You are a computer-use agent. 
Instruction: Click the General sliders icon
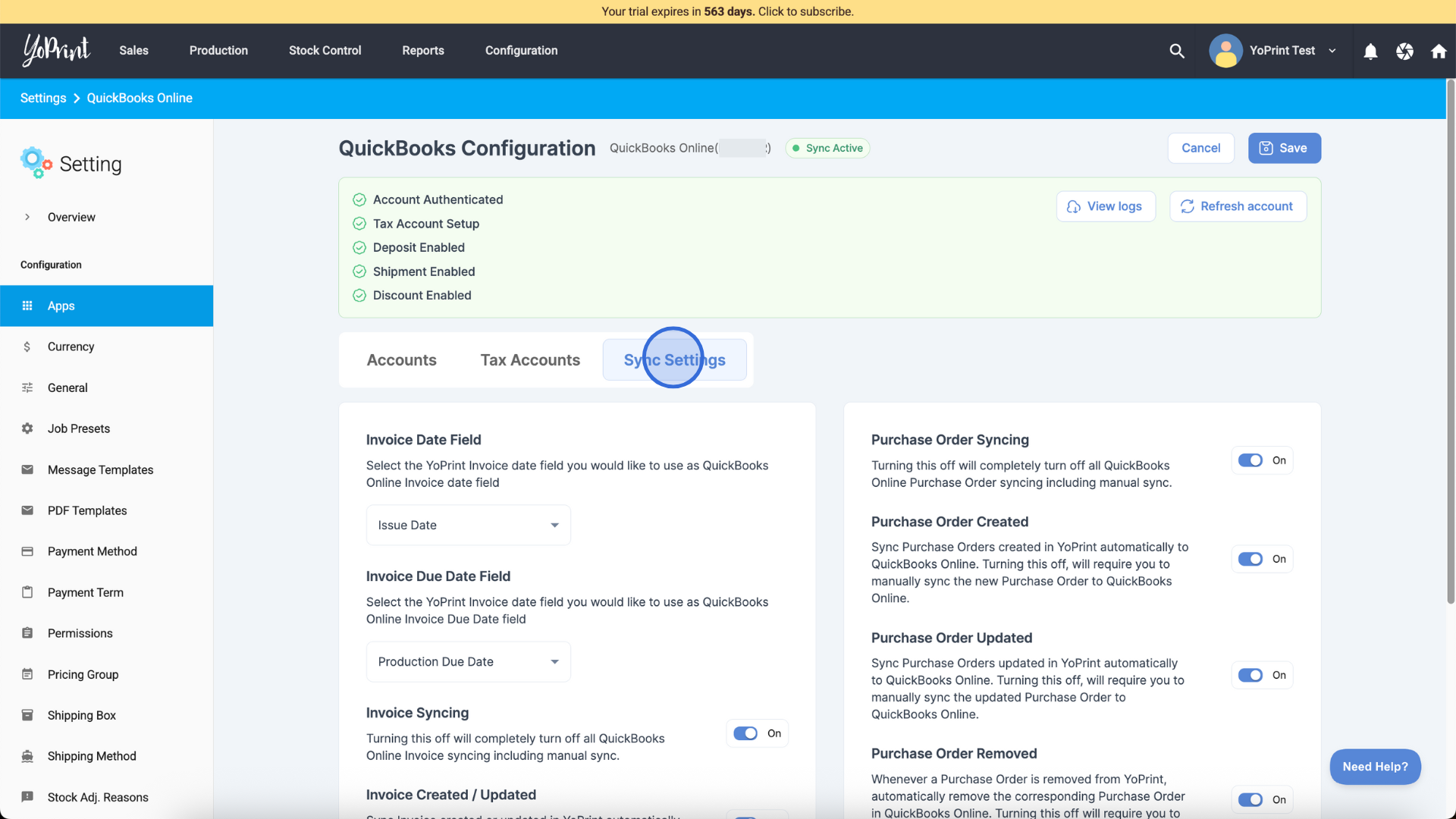pos(27,388)
